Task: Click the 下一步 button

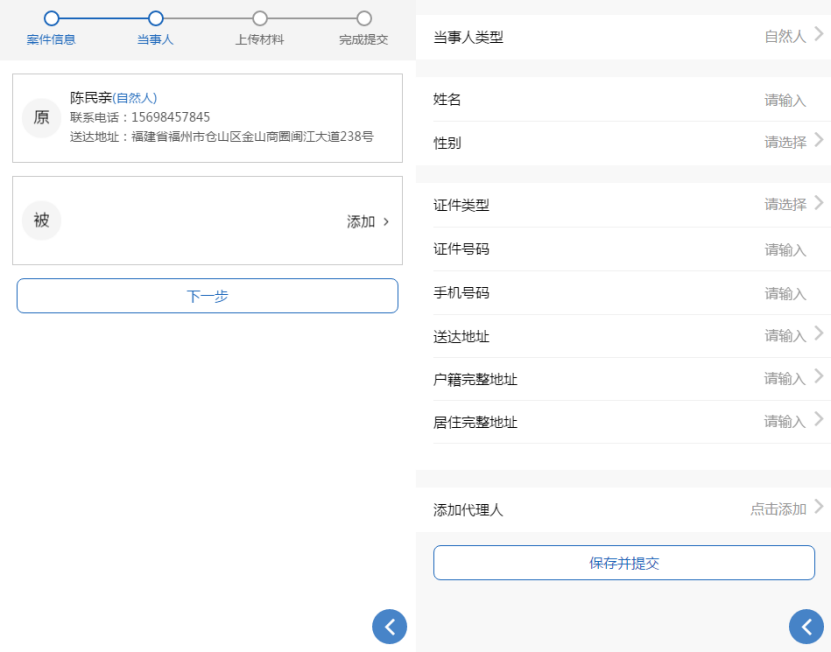Action: click(x=207, y=296)
